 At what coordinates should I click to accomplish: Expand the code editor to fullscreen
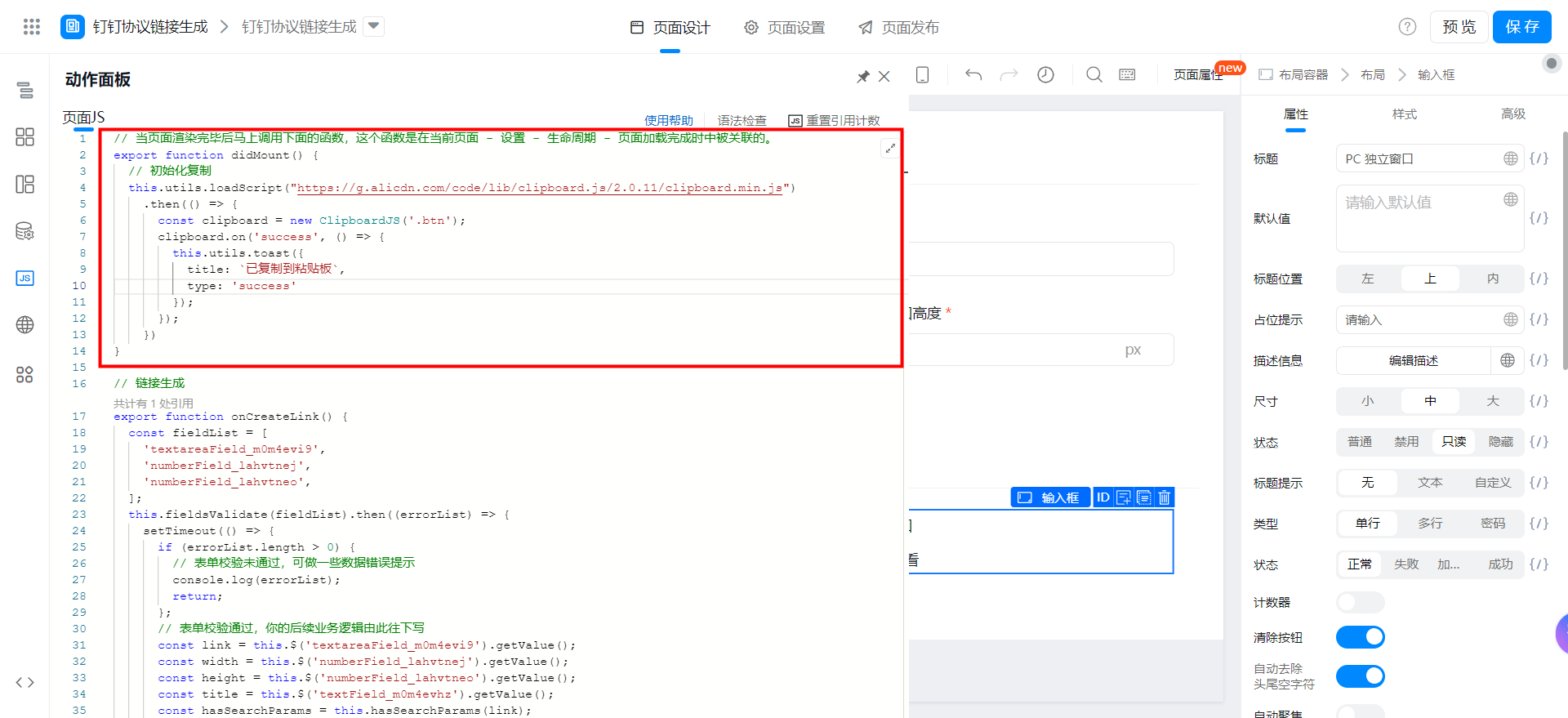click(x=890, y=148)
